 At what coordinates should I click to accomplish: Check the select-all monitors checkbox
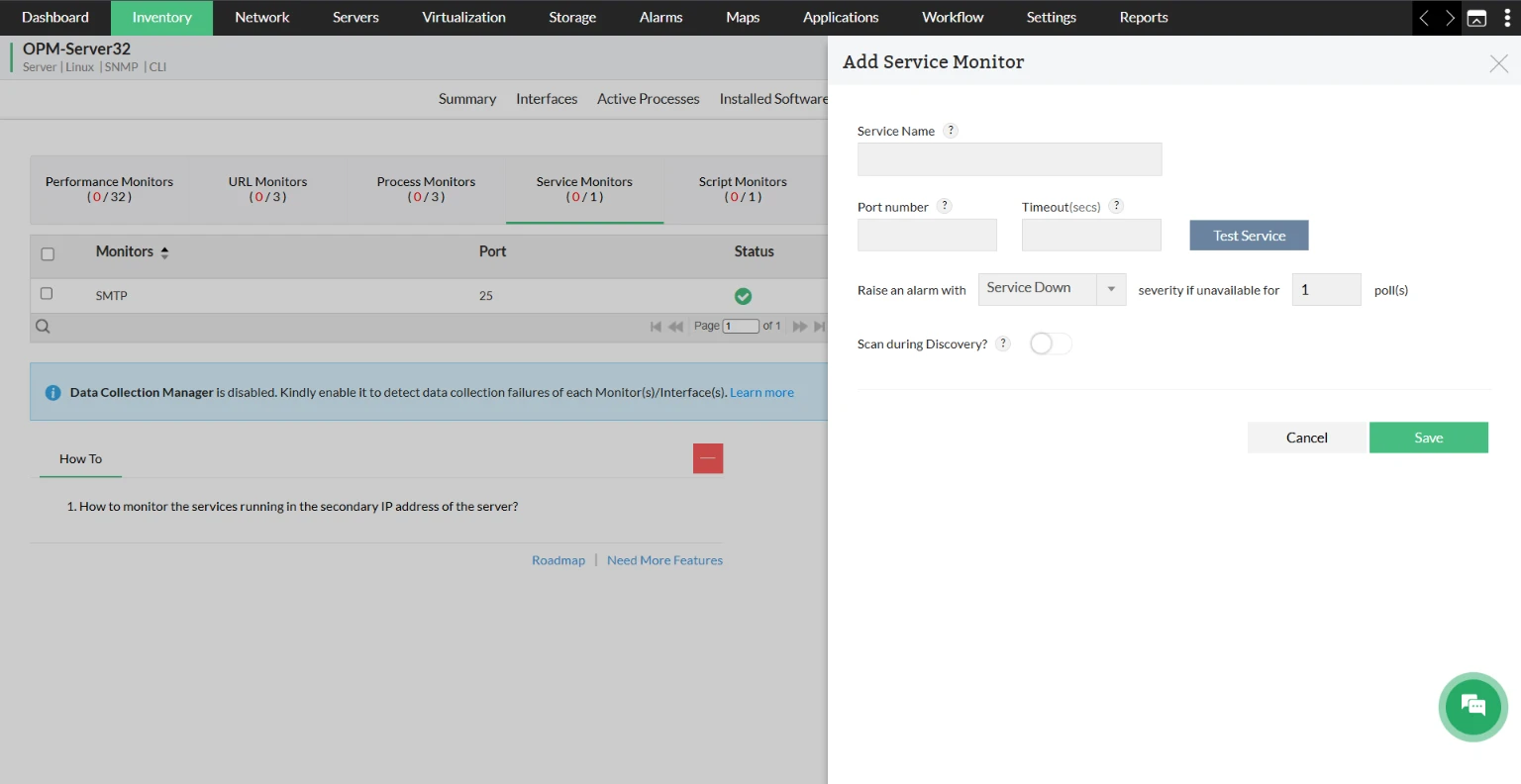48,254
